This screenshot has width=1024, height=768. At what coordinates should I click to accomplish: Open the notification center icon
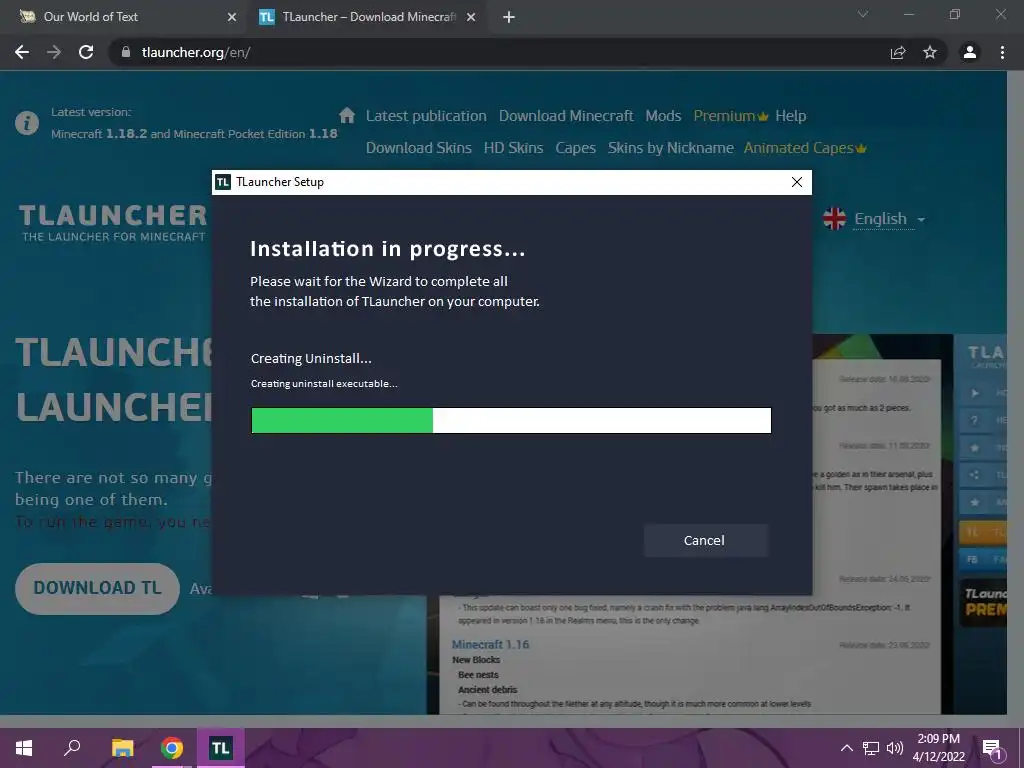(x=993, y=749)
